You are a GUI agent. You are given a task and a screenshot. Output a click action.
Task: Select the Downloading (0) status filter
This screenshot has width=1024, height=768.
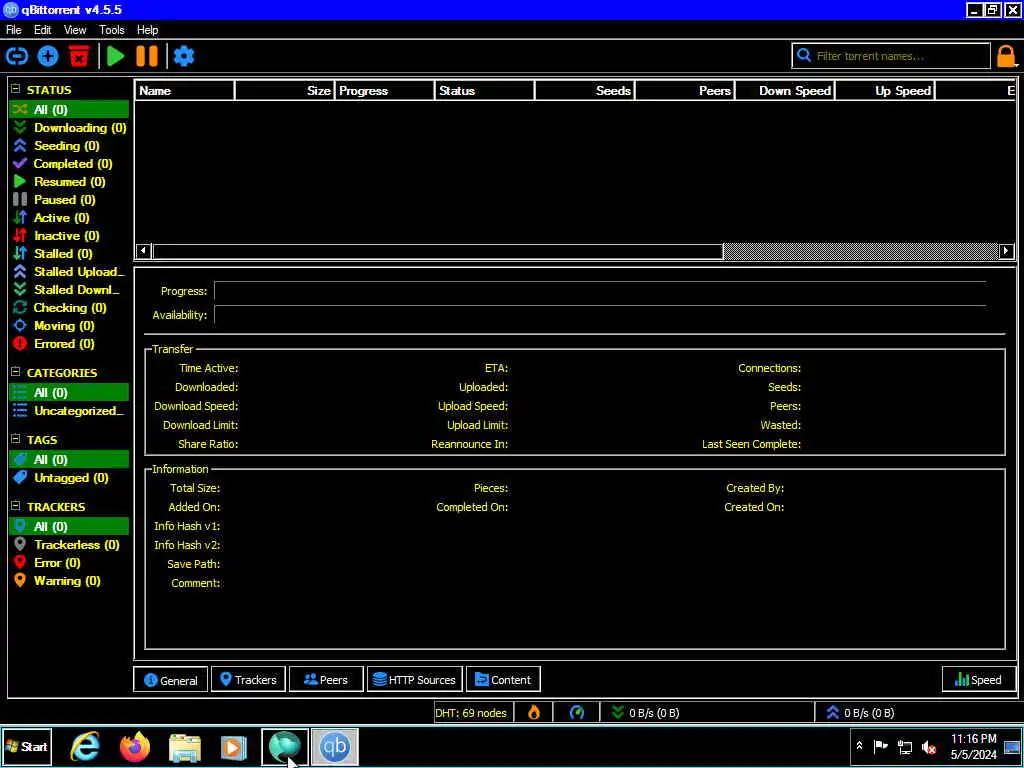[x=69, y=128]
